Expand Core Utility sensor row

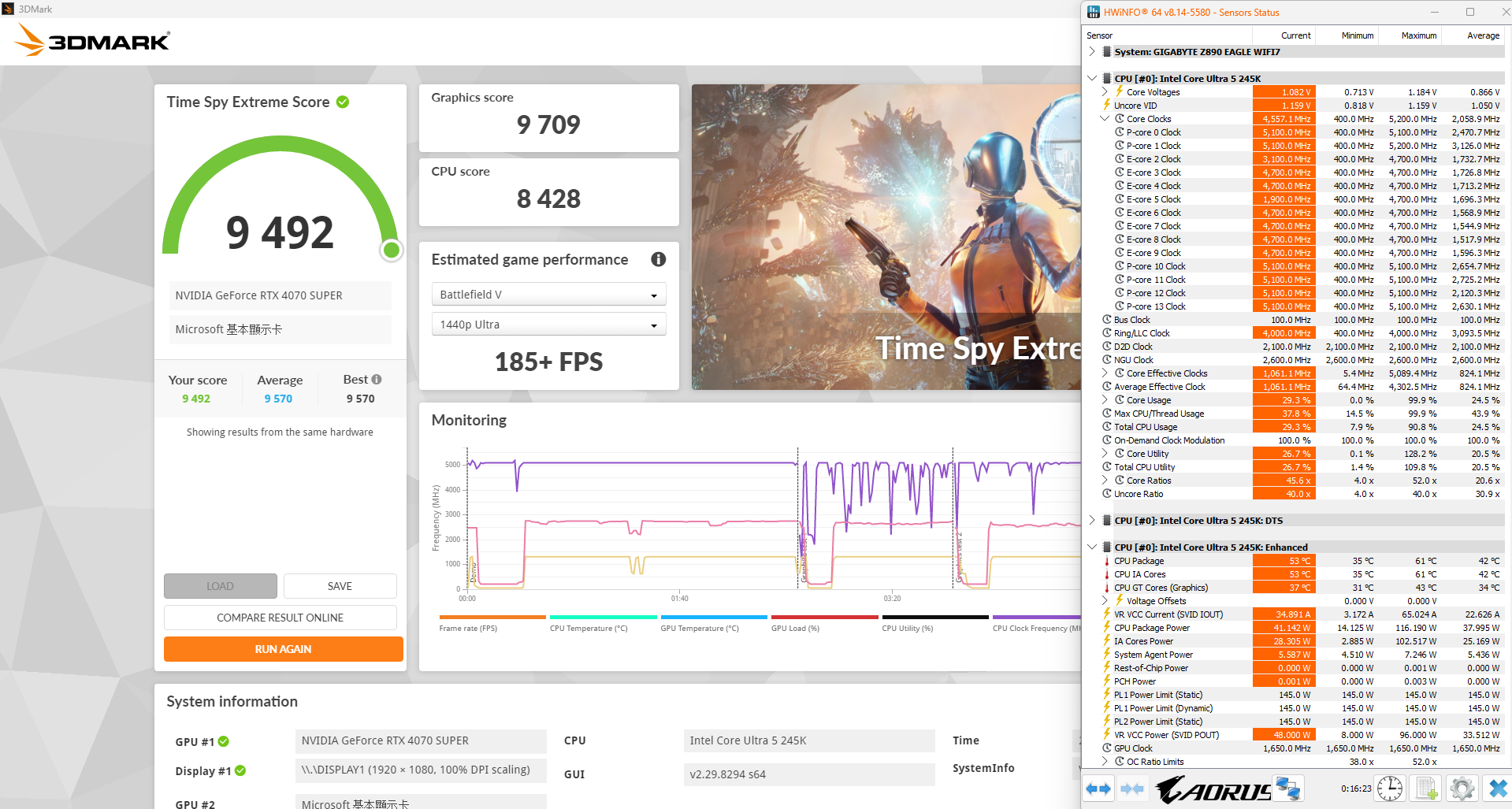pyautogui.click(x=1105, y=454)
